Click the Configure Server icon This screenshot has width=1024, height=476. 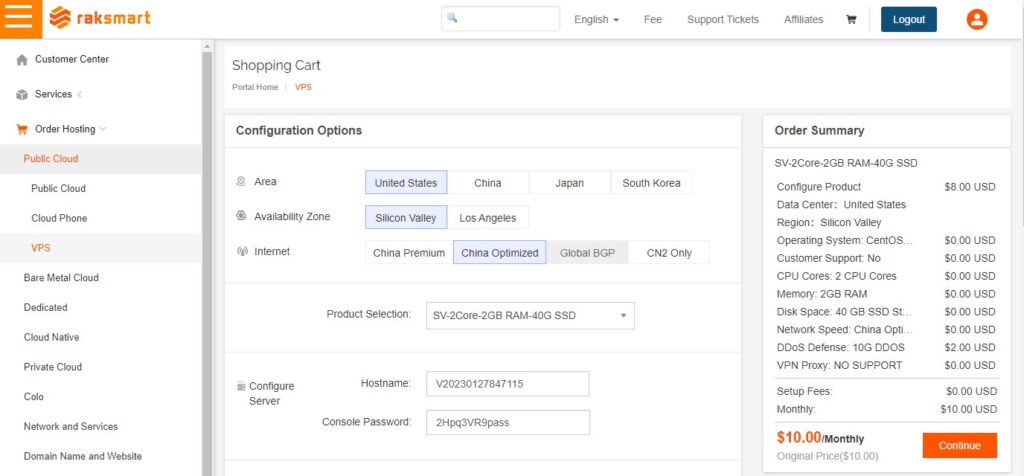pos(241,387)
